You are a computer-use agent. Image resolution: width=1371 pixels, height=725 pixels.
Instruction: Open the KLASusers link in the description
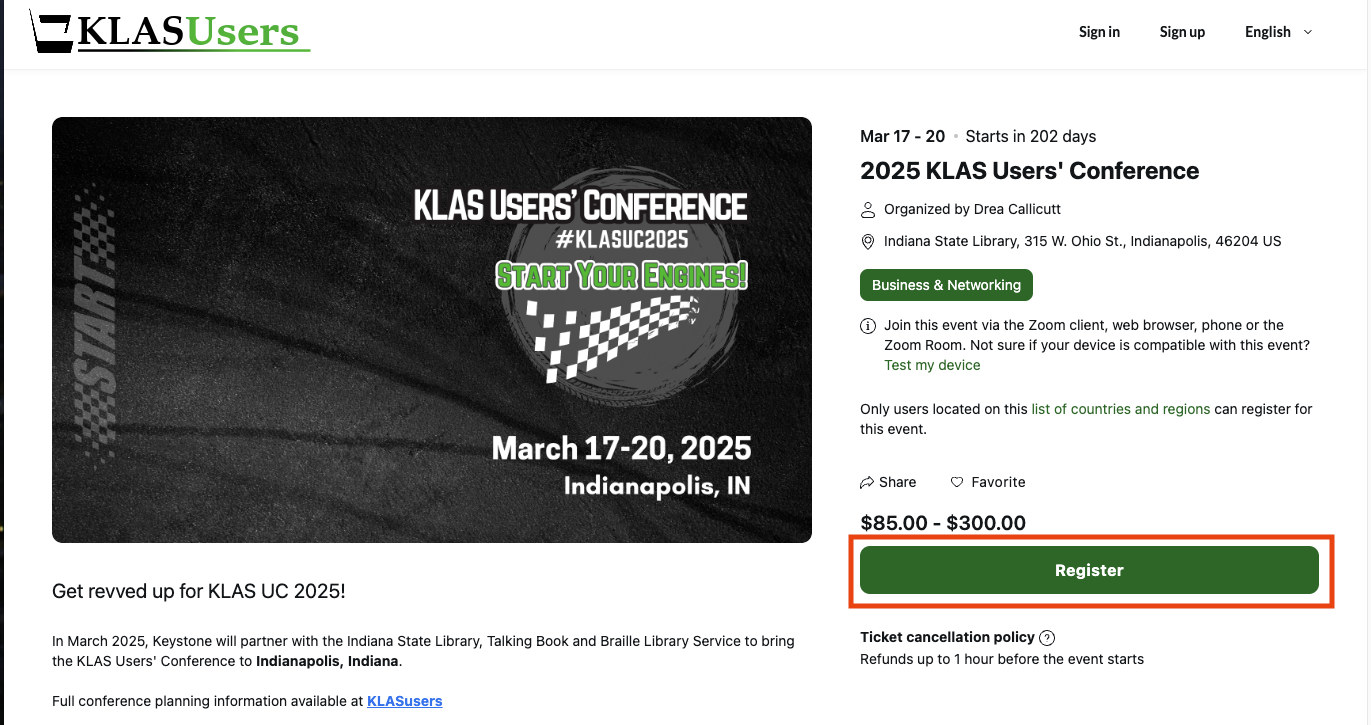404,701
